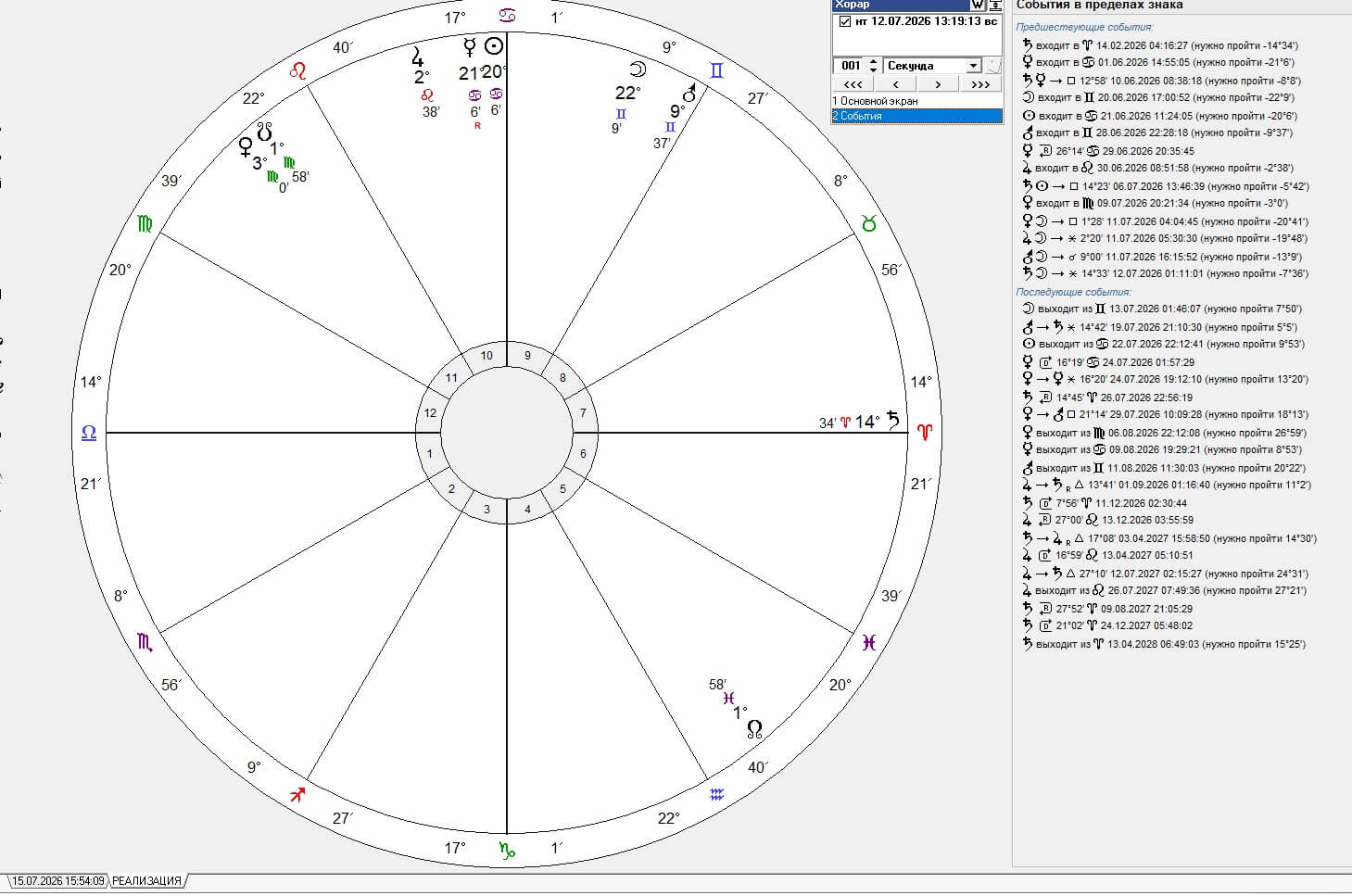Image resolution: width=1352 pixels, height=896 pixels.
Task: Click the Saturn glyph at 14° Aries
Action: tap(893, 420)
